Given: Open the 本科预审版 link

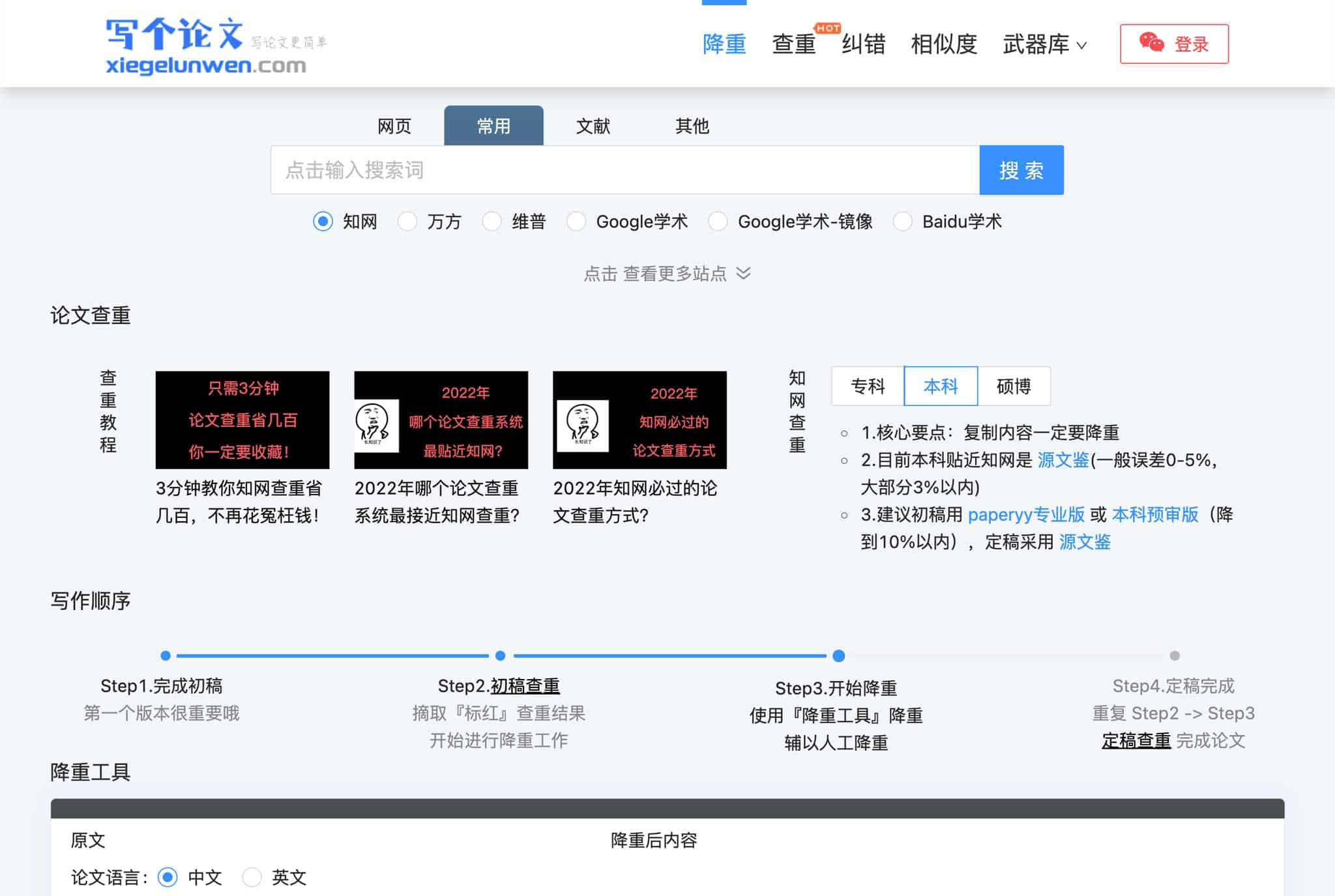Looking at the screenshot, I should [1155, 515].
